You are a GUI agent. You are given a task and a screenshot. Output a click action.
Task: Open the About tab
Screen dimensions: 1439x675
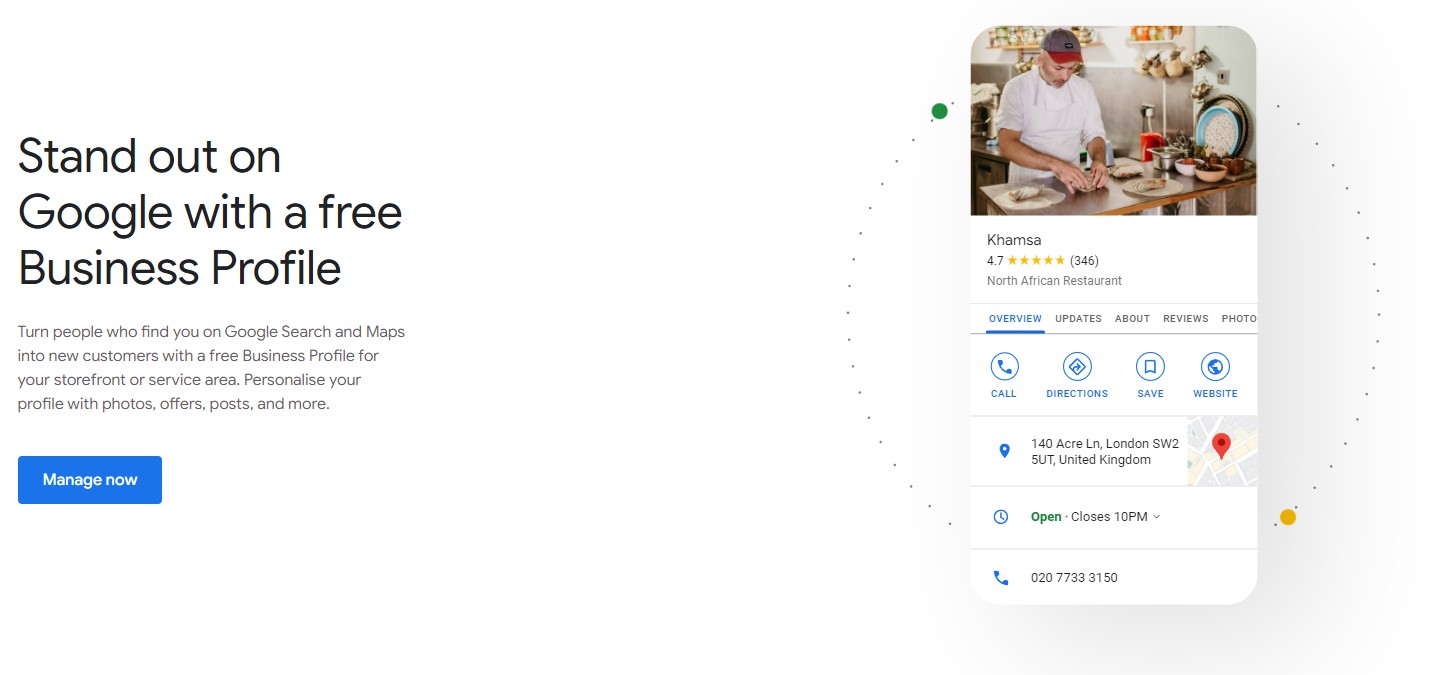pyautogui.click(x=1132, y=319)
